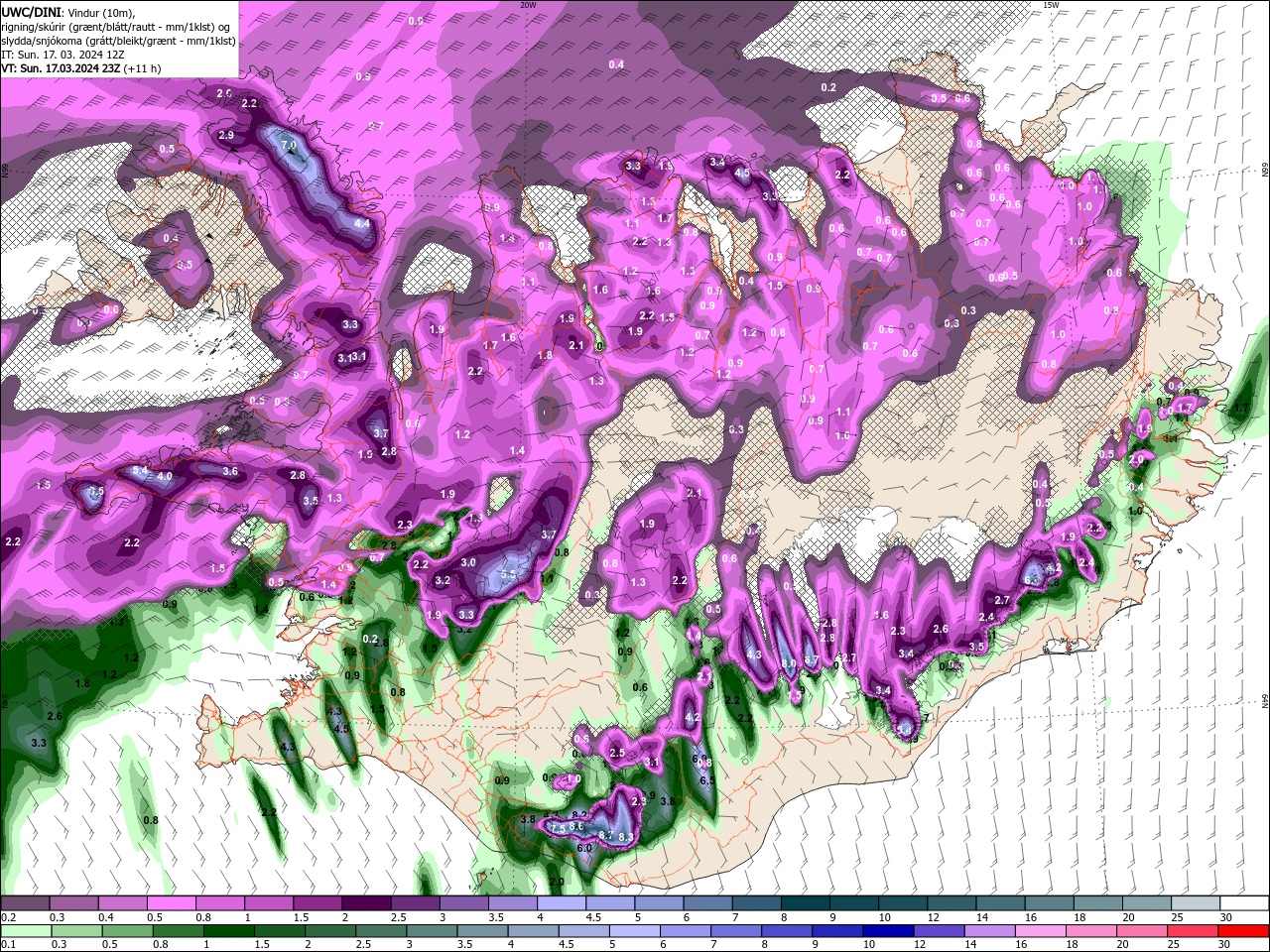Image resolution: width=1270 pixels, height=952 pixels.
Task: Click the 66N latitude label on the left edge
Action: click(5, 170)
